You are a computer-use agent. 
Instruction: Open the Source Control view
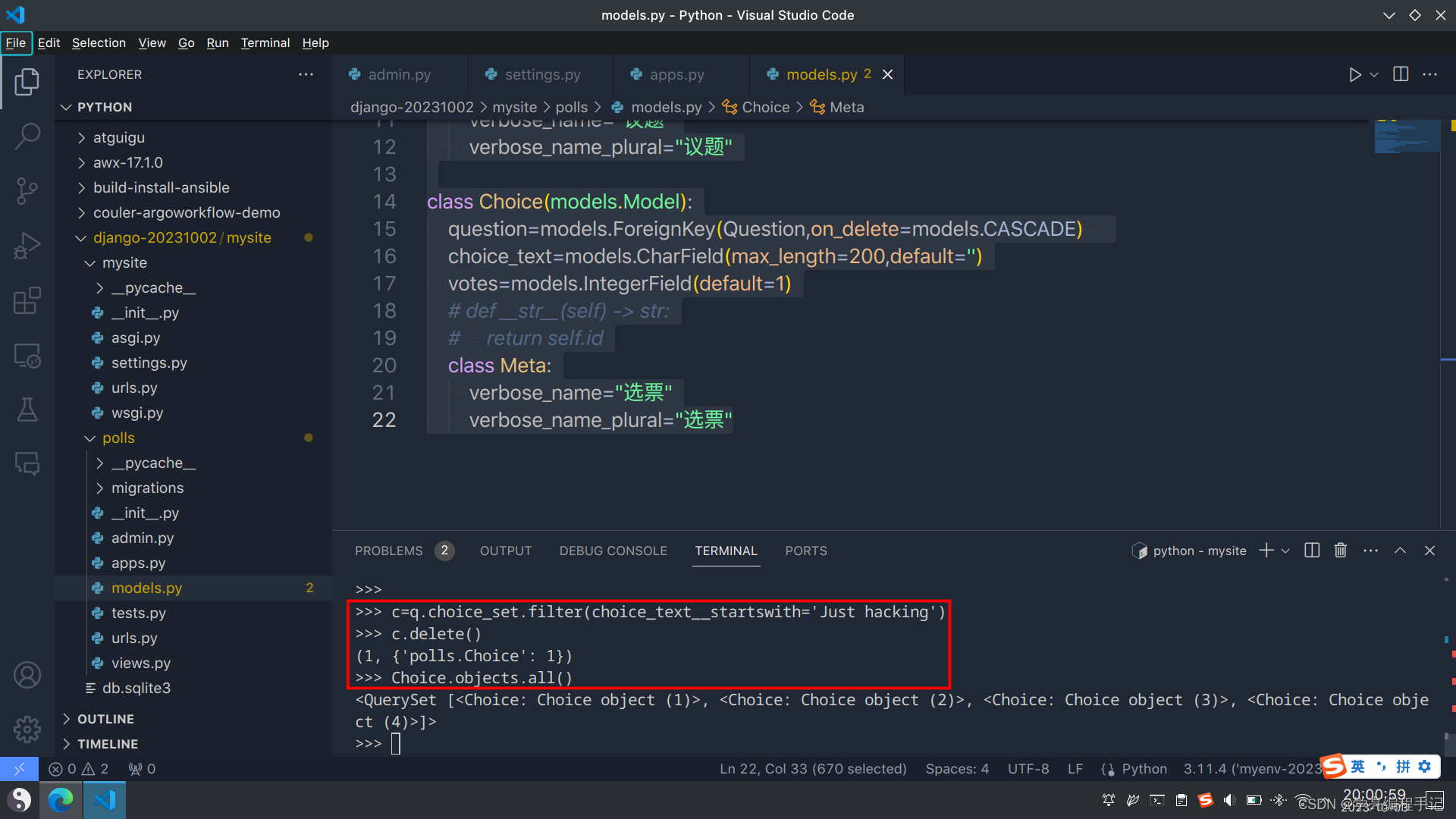coord(27,191)
